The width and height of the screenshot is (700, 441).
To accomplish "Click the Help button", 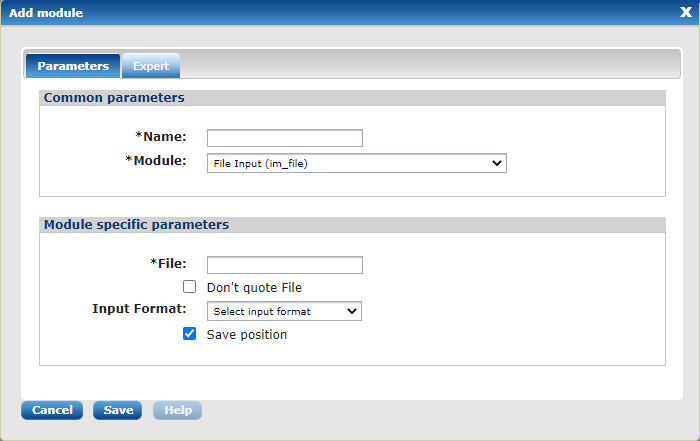I will point(177,410).
